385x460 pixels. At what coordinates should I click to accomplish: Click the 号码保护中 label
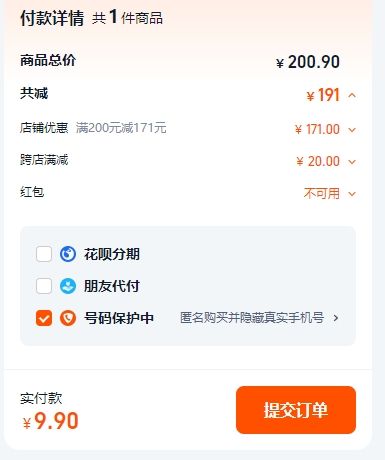pos(119,318)
